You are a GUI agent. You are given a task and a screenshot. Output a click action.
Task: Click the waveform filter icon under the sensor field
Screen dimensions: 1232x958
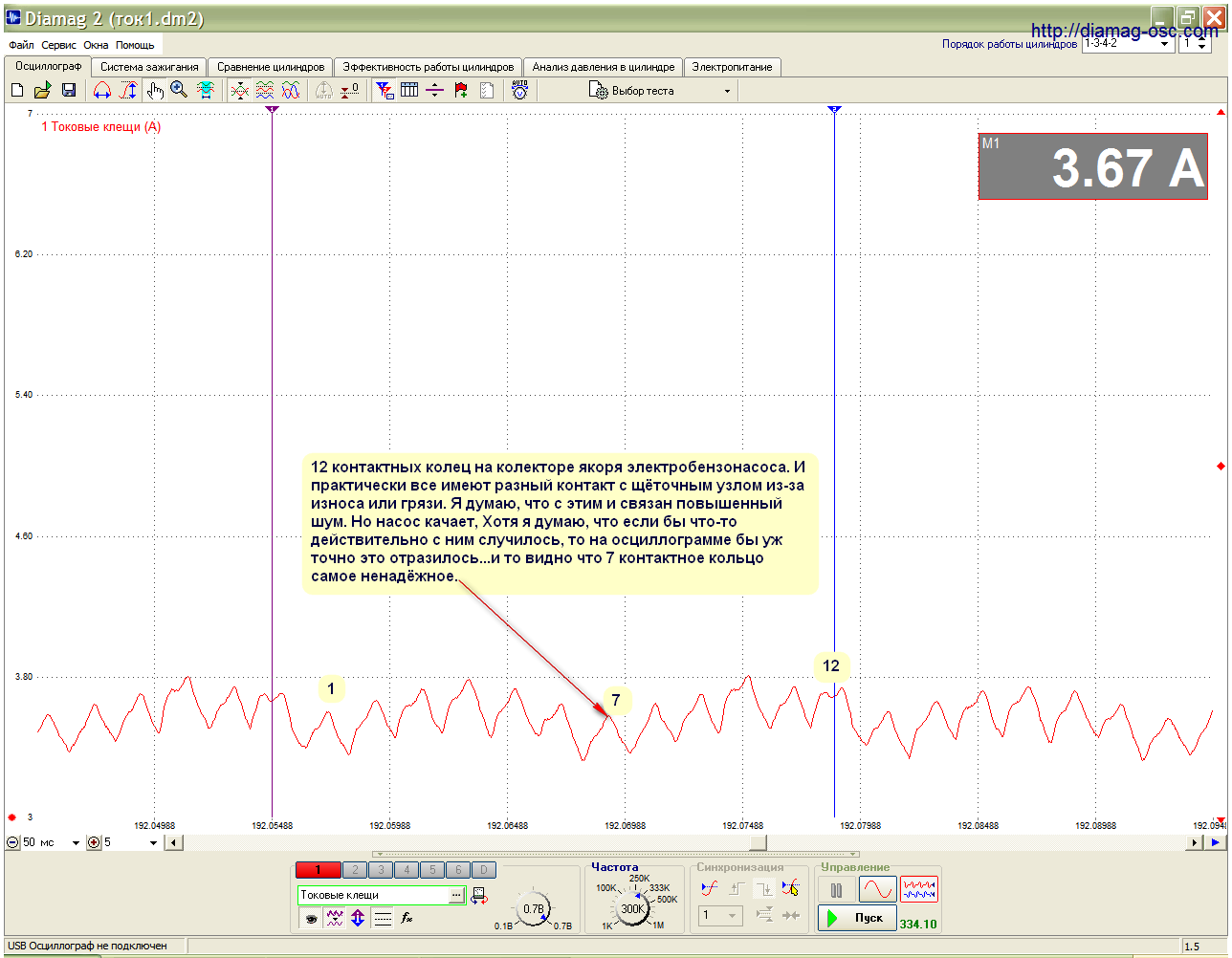tap(335, 918)
